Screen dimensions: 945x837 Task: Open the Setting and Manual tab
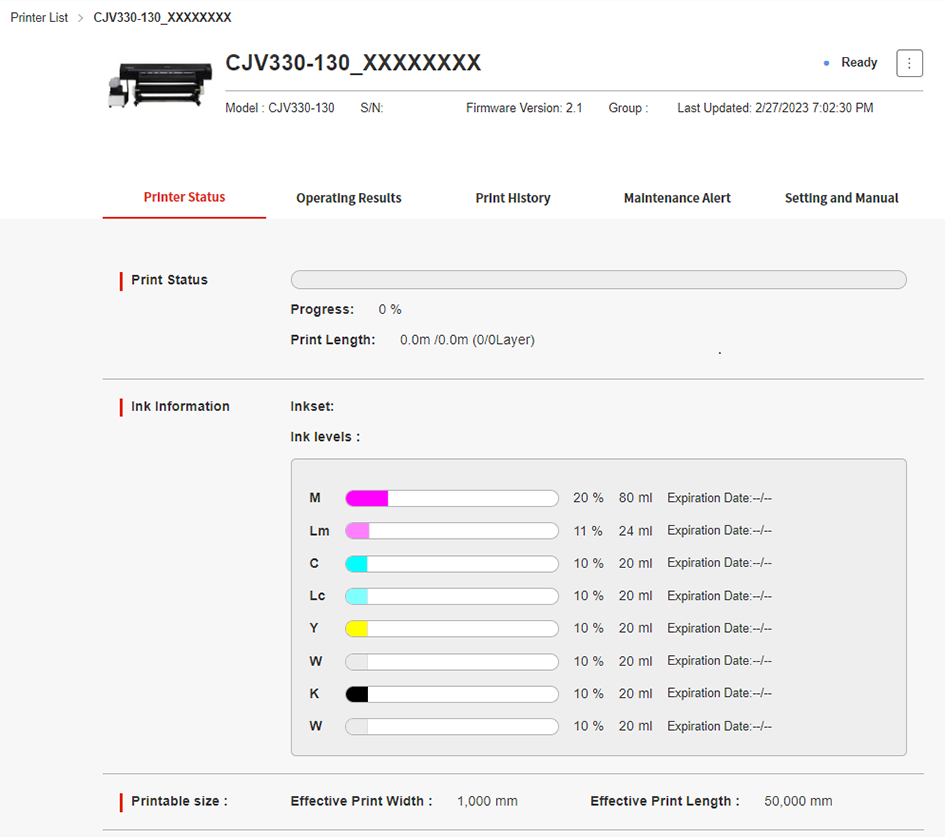[841, 198]
